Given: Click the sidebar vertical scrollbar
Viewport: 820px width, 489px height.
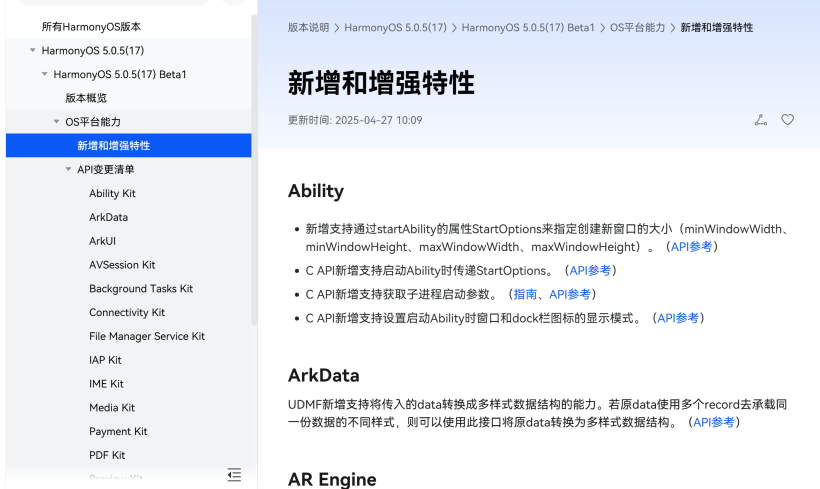Looking at the screenshot, I should pos(254,170).
